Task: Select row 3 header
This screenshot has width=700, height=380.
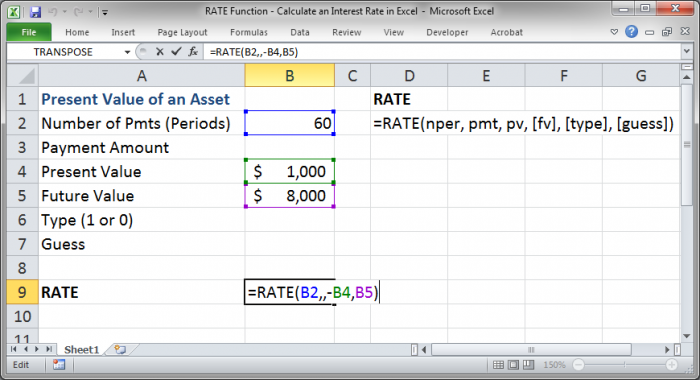Action: pyautogui.click(x=22, y=147)
